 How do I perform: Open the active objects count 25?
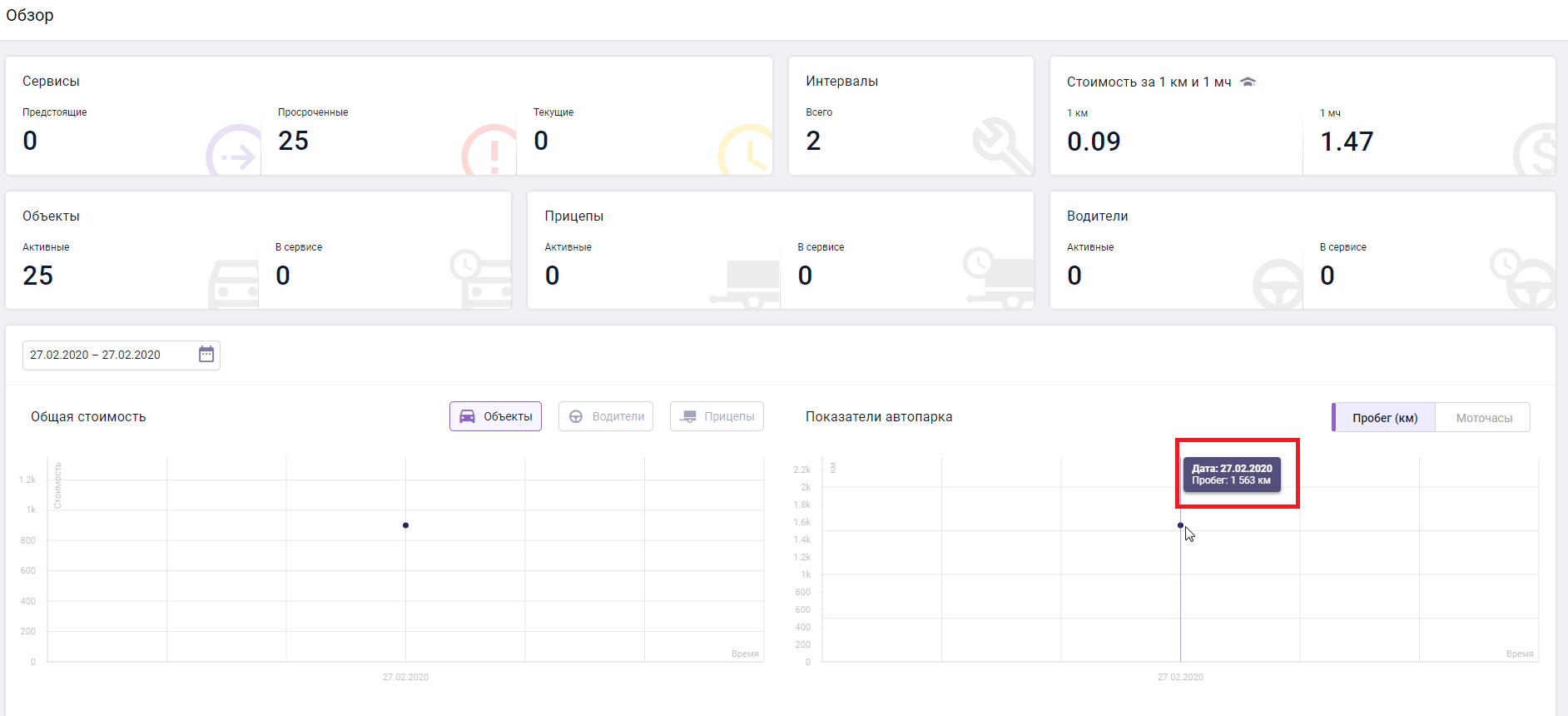click(x=38, y=276)
